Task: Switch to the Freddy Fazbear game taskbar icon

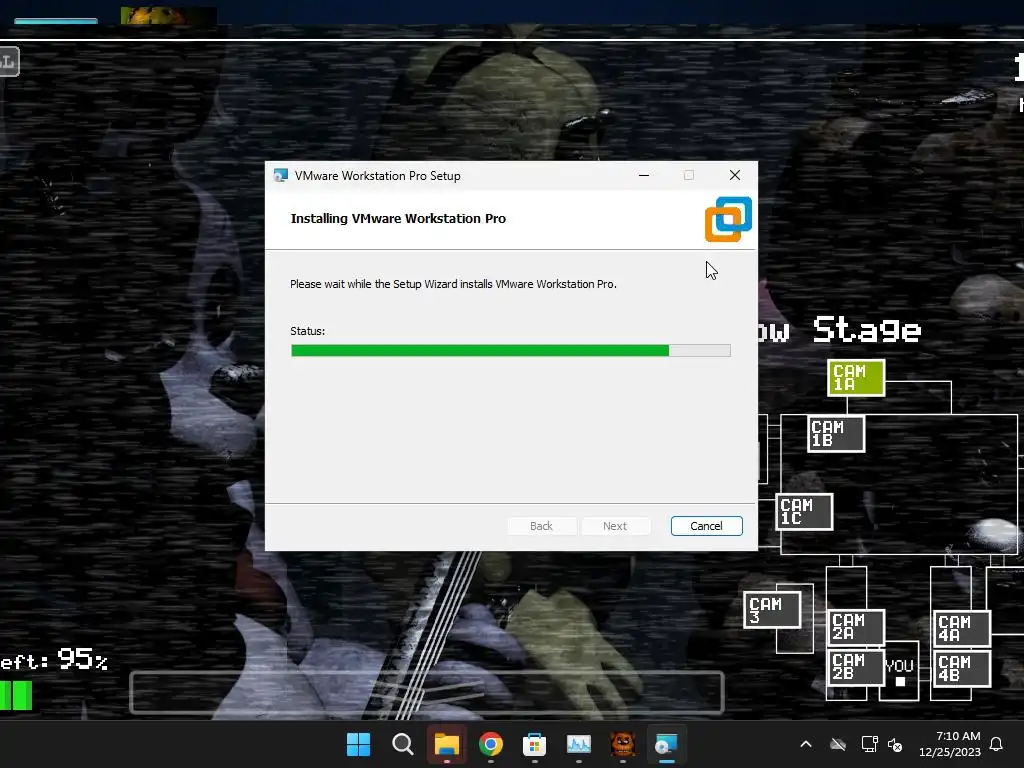Action: click(x=622, y=744)
